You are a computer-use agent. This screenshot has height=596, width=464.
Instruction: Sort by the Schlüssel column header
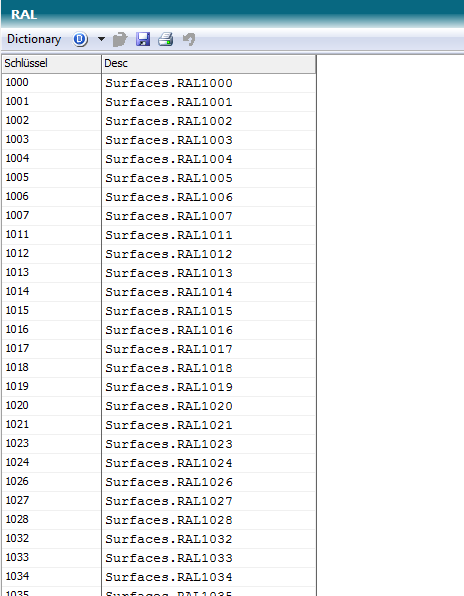coord(51,64)
